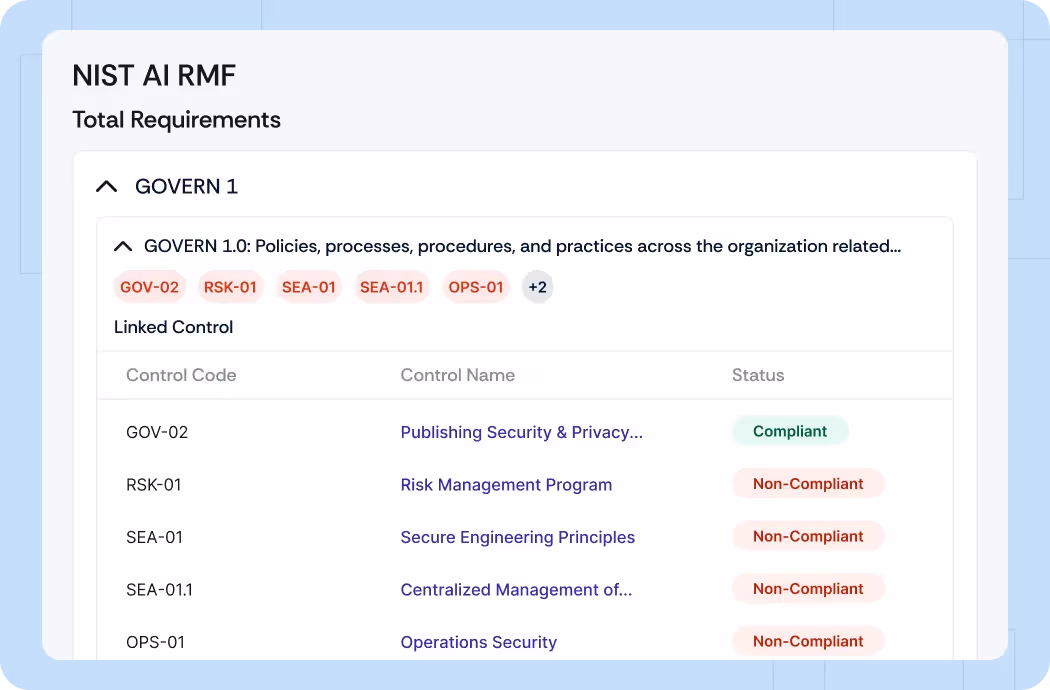Open Publishing Security & Privacy control link
Screen dimensions: 1050x690
pos(522,432)
